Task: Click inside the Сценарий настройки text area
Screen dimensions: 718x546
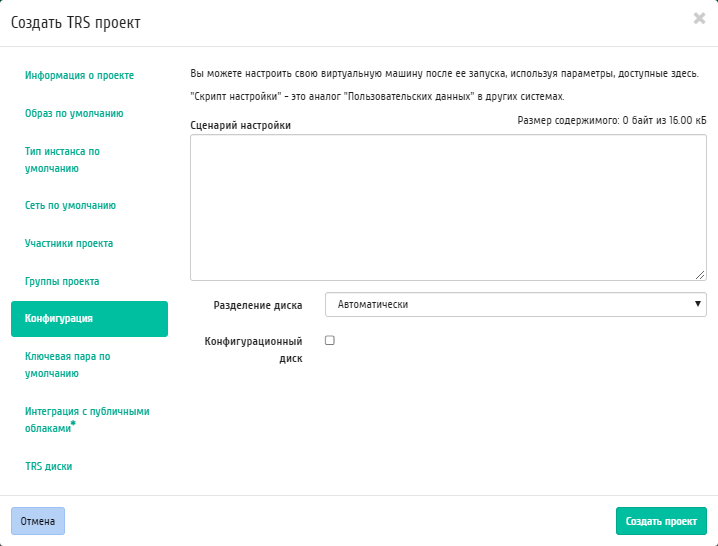Action: pyautogui.click(x=448, y=207)
